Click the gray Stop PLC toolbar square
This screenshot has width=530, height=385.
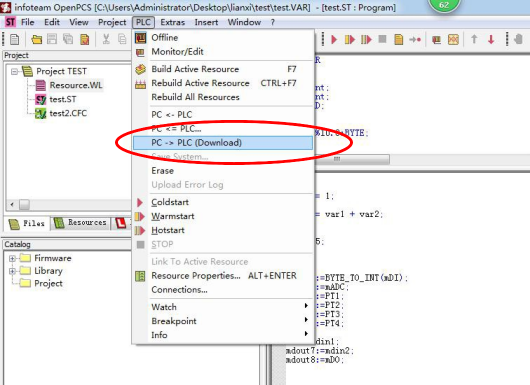coord(382,39)
